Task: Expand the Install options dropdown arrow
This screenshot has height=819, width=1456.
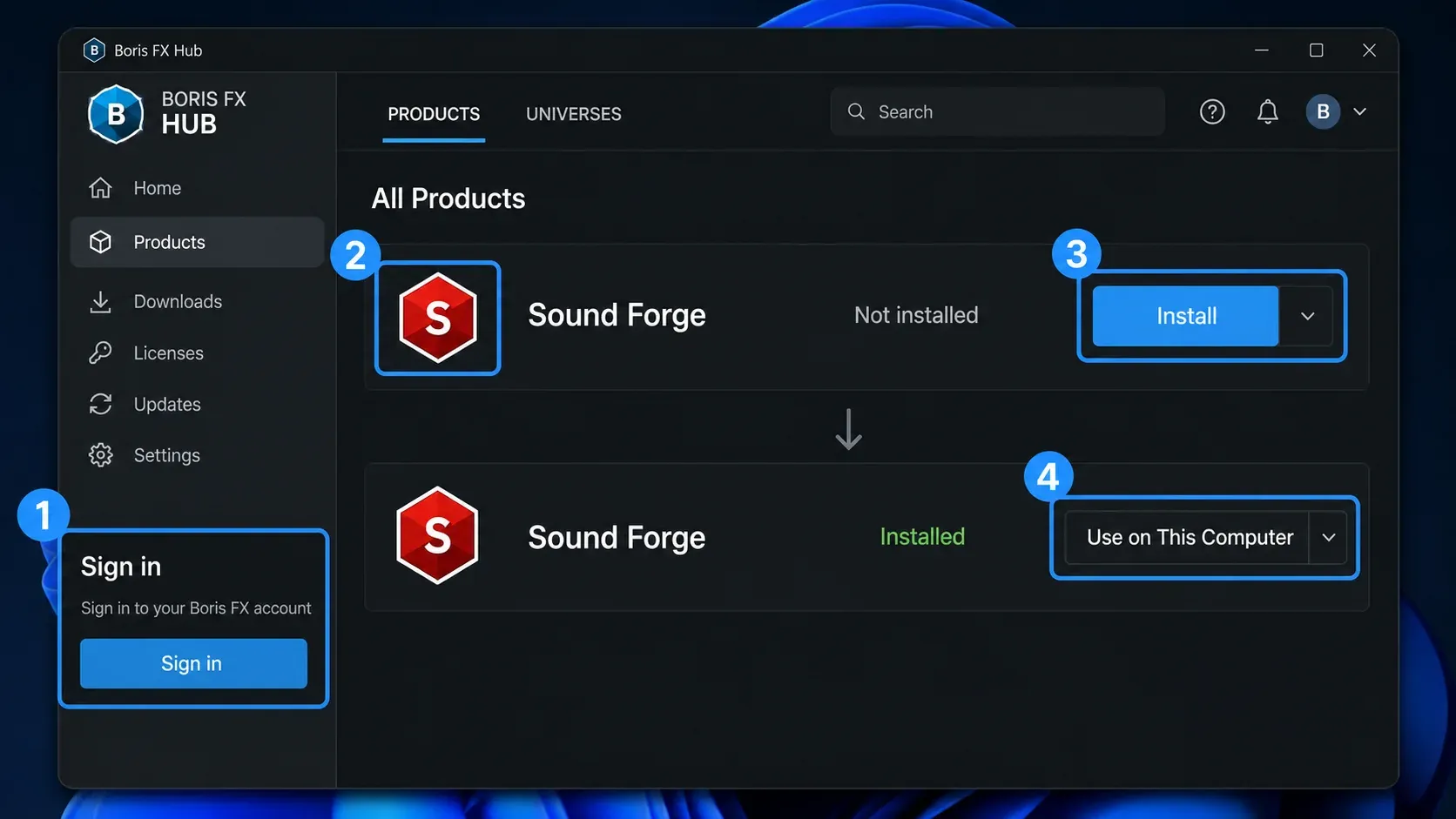Action: pyautogui.click(x=1307, y=316)
